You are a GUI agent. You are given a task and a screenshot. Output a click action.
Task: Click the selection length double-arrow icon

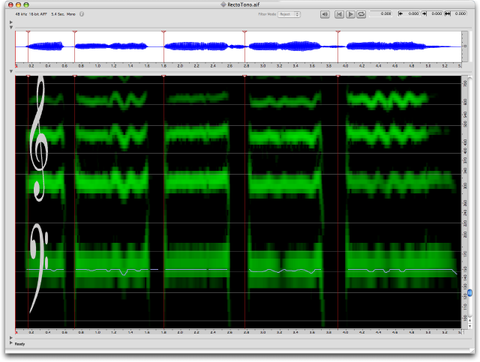click(x=448, y=14)
